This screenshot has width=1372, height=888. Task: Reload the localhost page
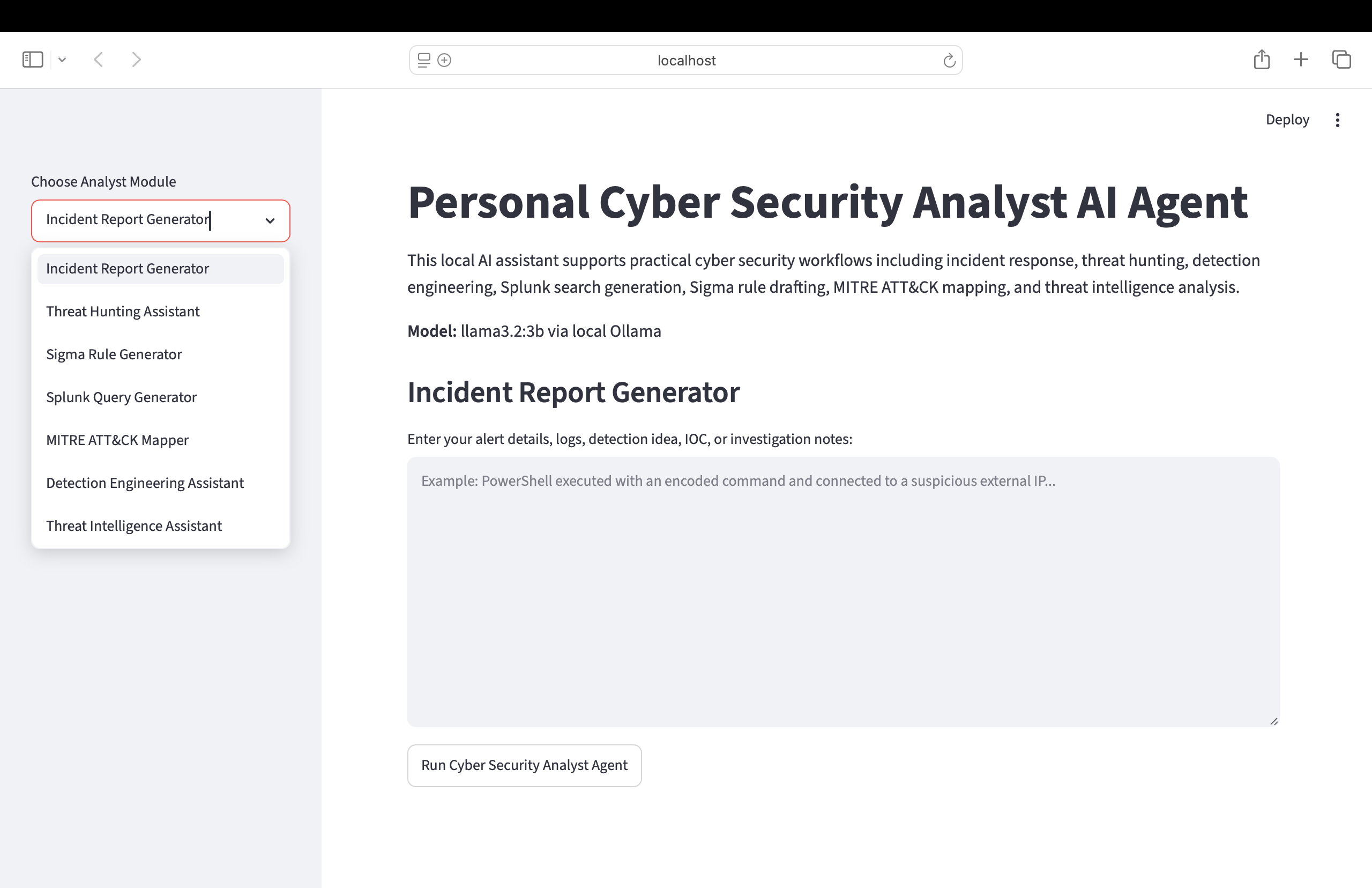pos(949,60)
